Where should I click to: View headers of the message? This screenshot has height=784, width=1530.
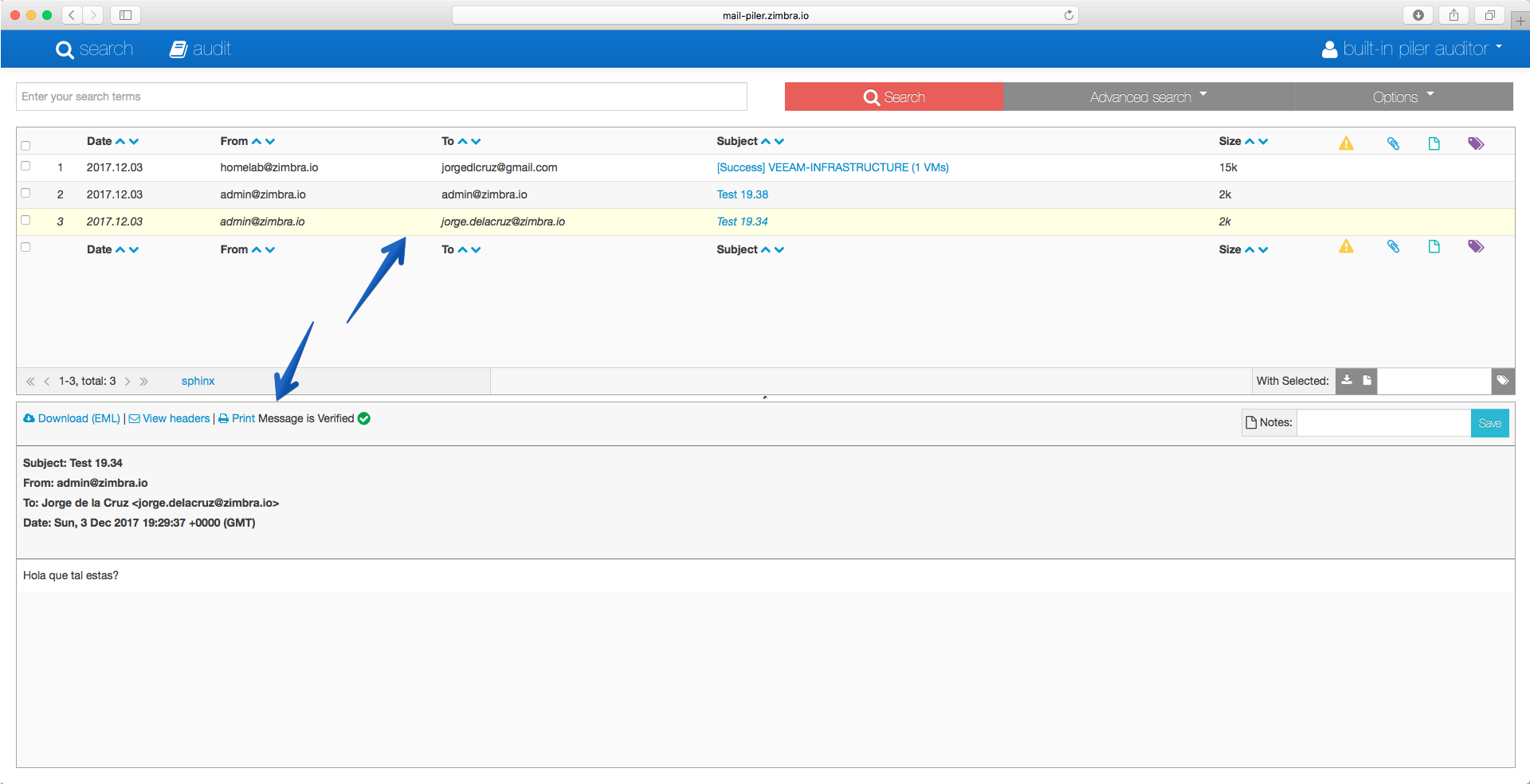coord(169,418)
